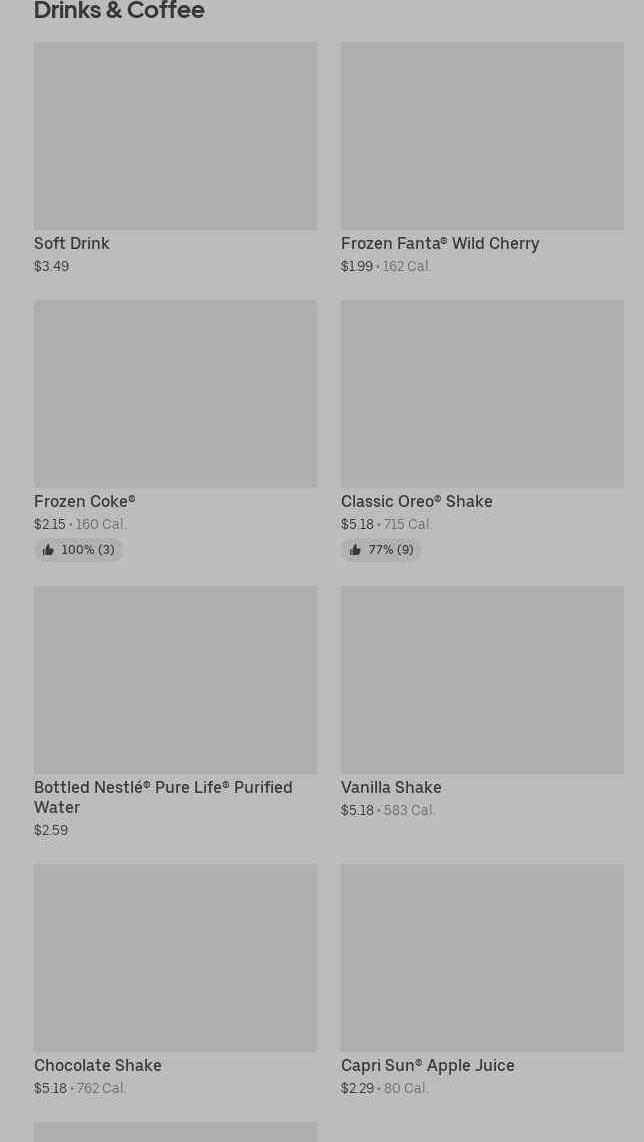Click Capri Sun Apple Juice title
Image resolution: width=644 pixels, height=1142 pixels.
click(x=428, y=1065)
